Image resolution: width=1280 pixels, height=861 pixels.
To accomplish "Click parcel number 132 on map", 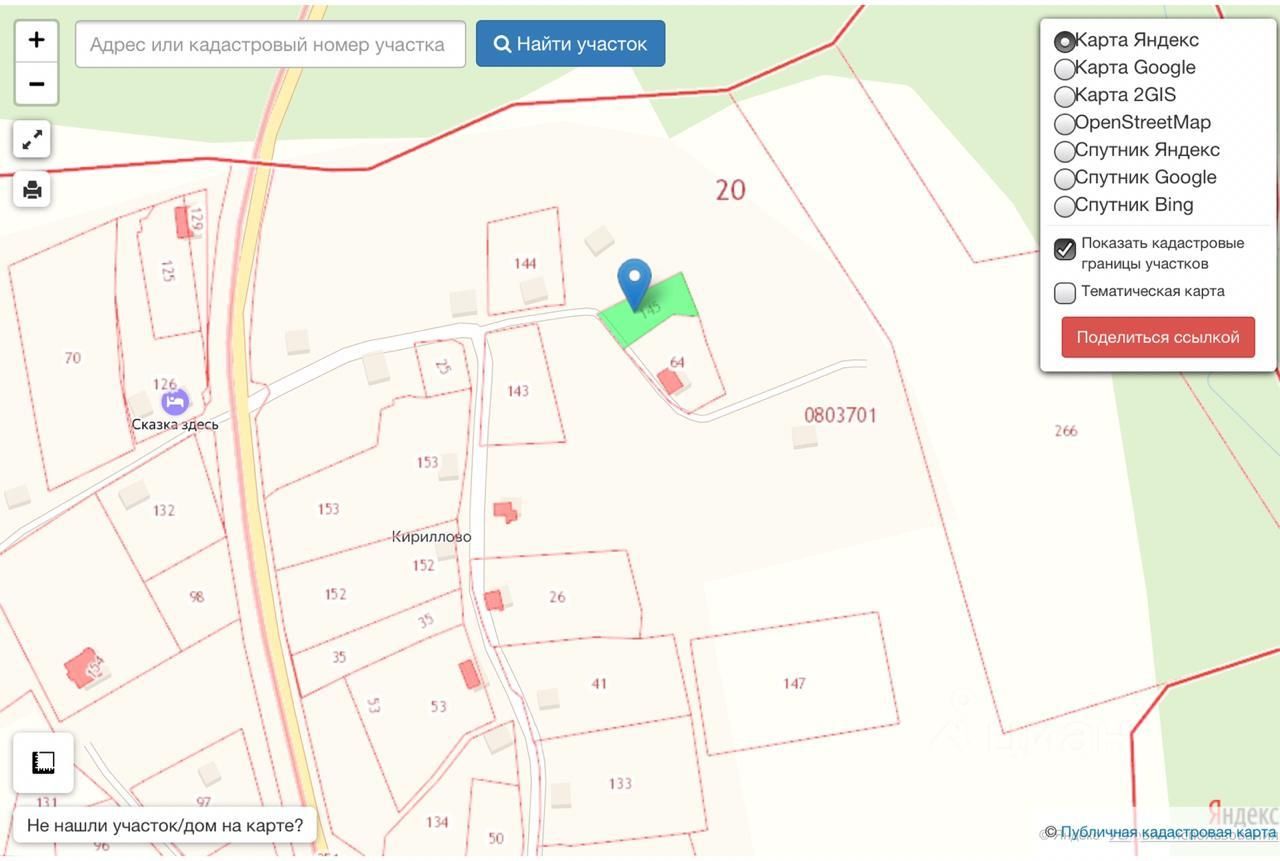I will point(164,510).
